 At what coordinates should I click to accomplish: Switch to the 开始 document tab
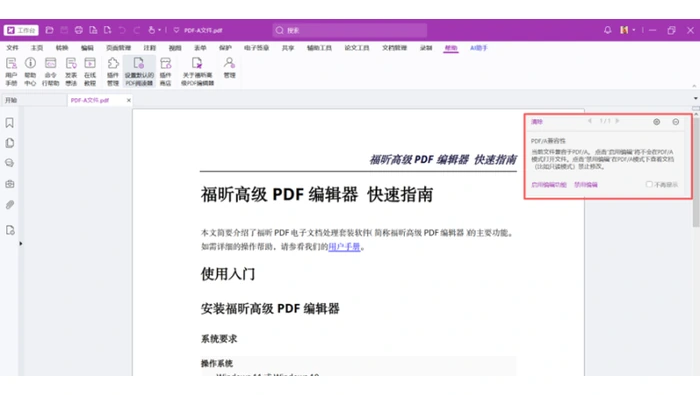pos(34,100)
